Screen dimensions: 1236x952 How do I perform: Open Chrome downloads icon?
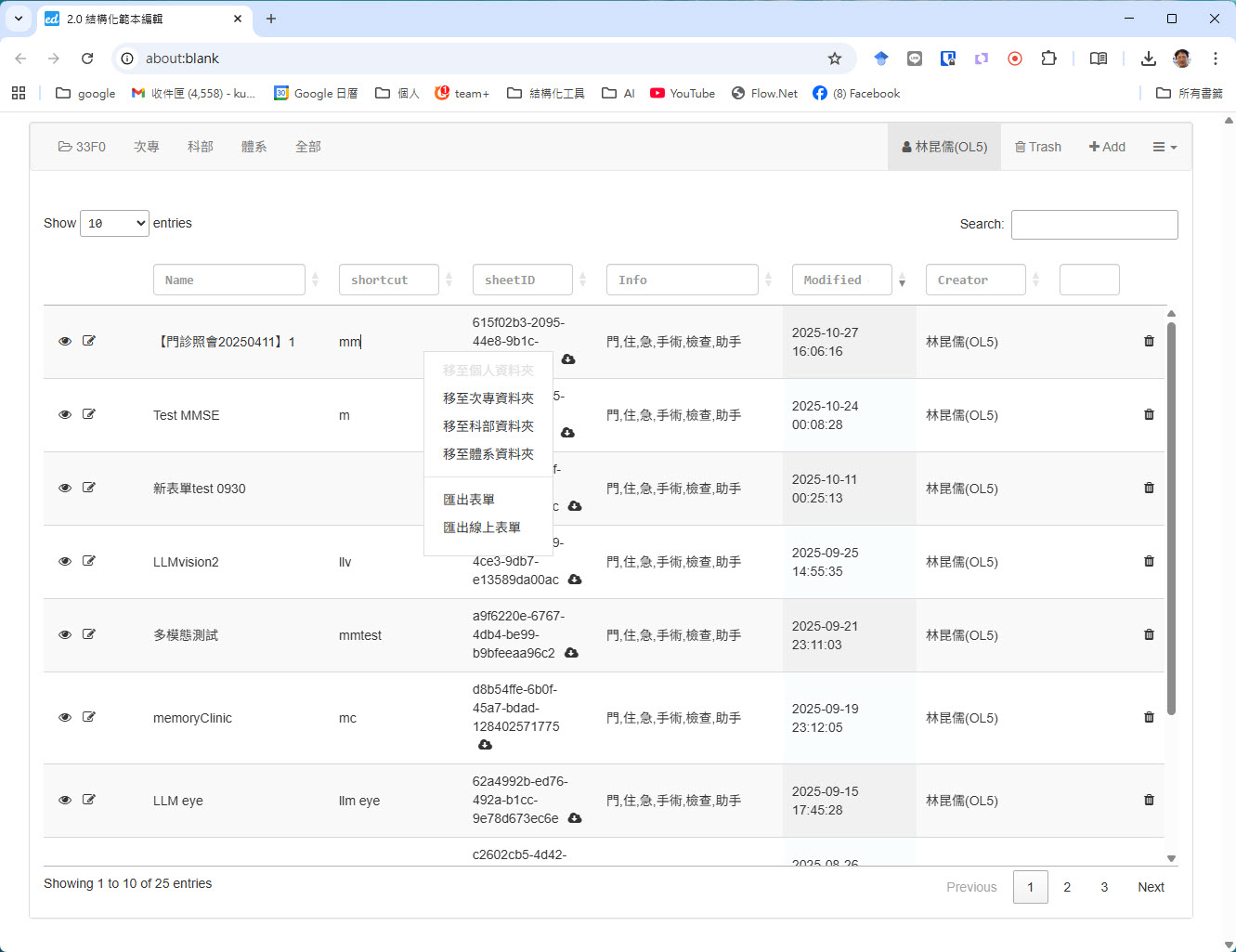pos(1148,59)
